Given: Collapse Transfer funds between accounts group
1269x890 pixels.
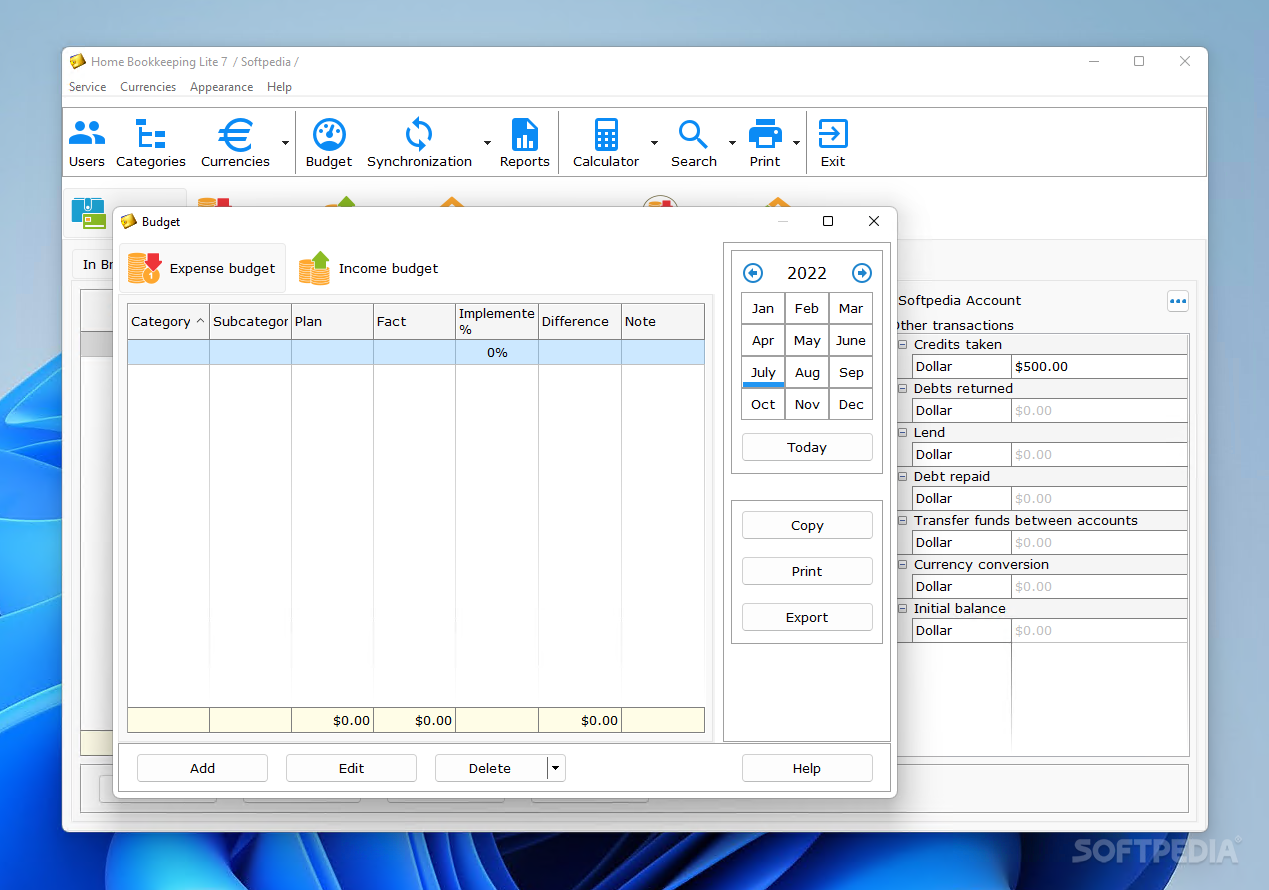Looking at the screenshot, I should click(903, 520).
